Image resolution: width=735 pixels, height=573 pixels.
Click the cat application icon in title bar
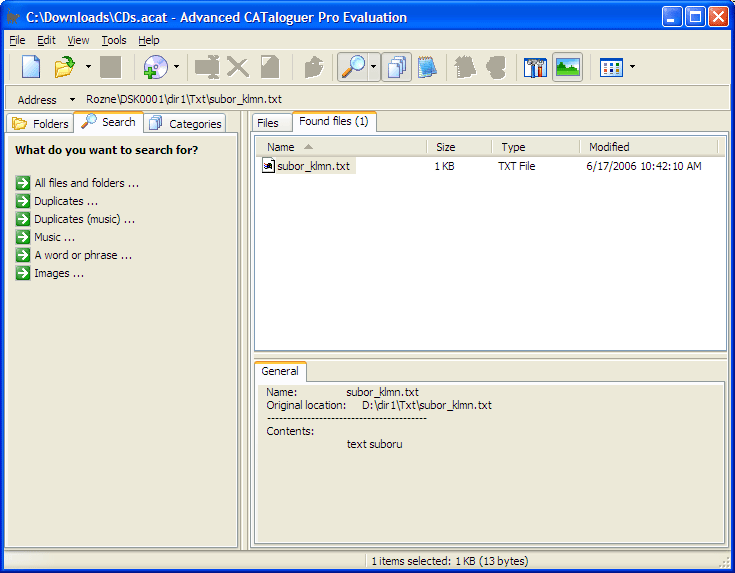pos(13,17)
